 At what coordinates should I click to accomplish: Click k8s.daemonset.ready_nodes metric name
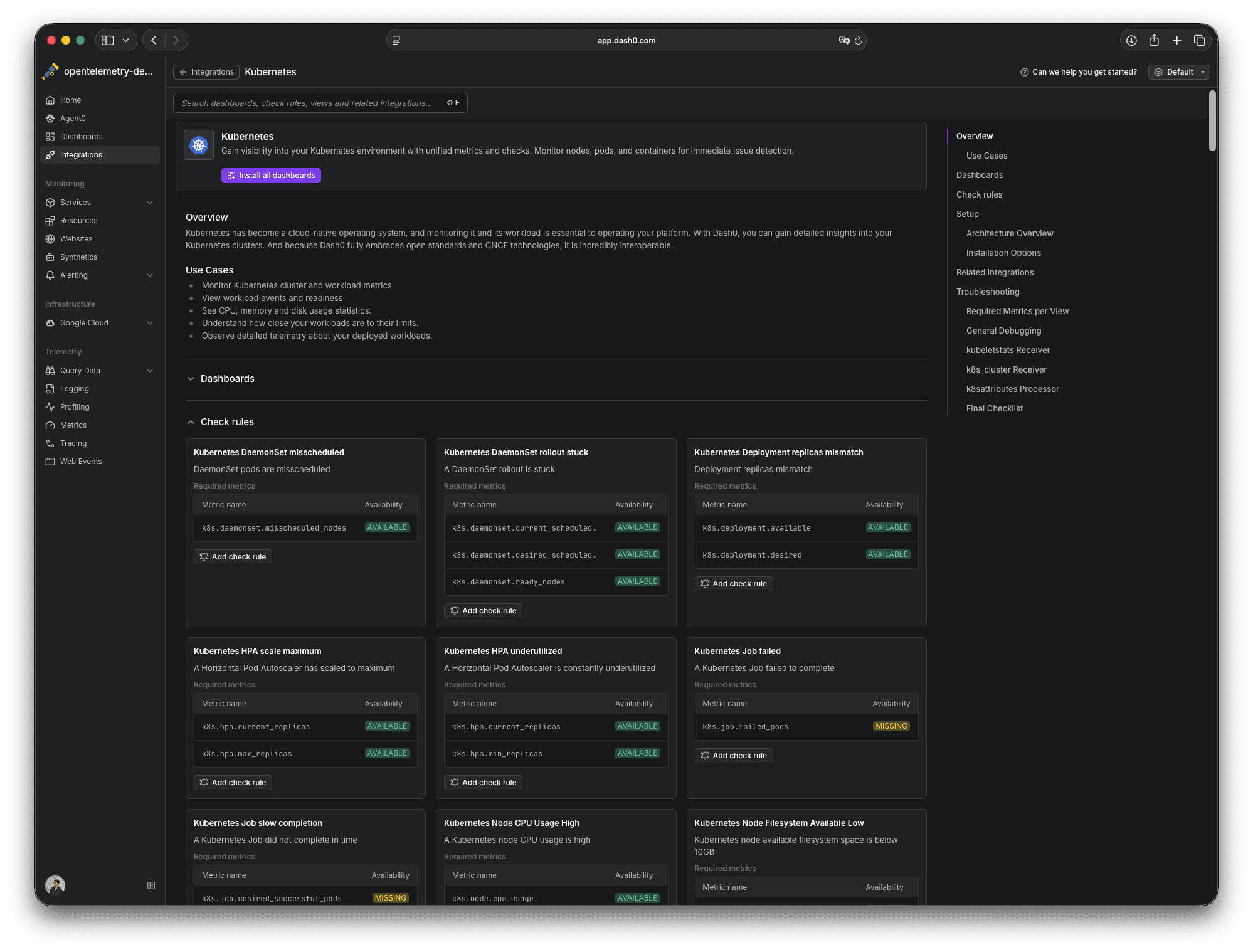pos(509,582)
